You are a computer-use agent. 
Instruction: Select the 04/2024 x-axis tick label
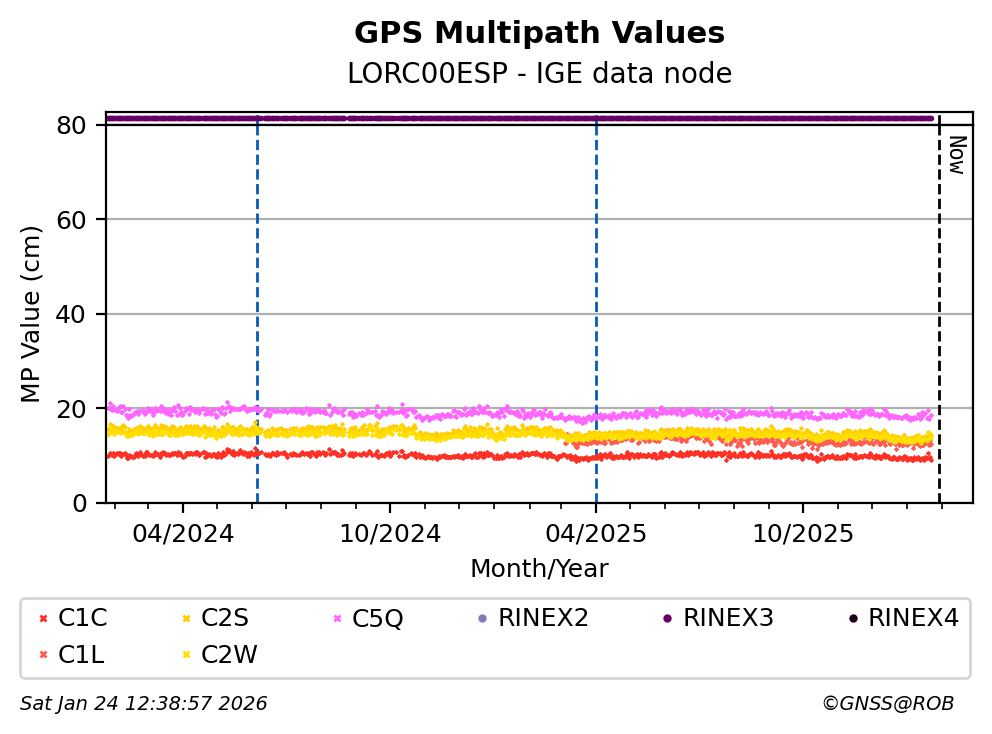click(x=182, y=534)
